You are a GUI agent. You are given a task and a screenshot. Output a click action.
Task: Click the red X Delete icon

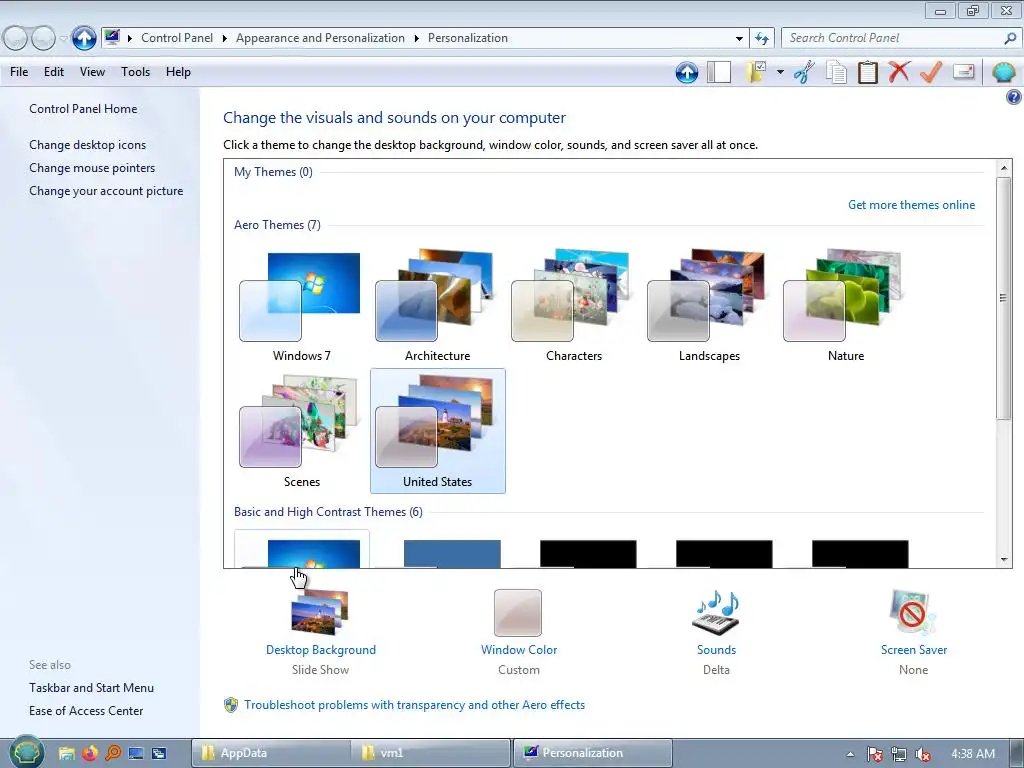[x=899, y=72]
